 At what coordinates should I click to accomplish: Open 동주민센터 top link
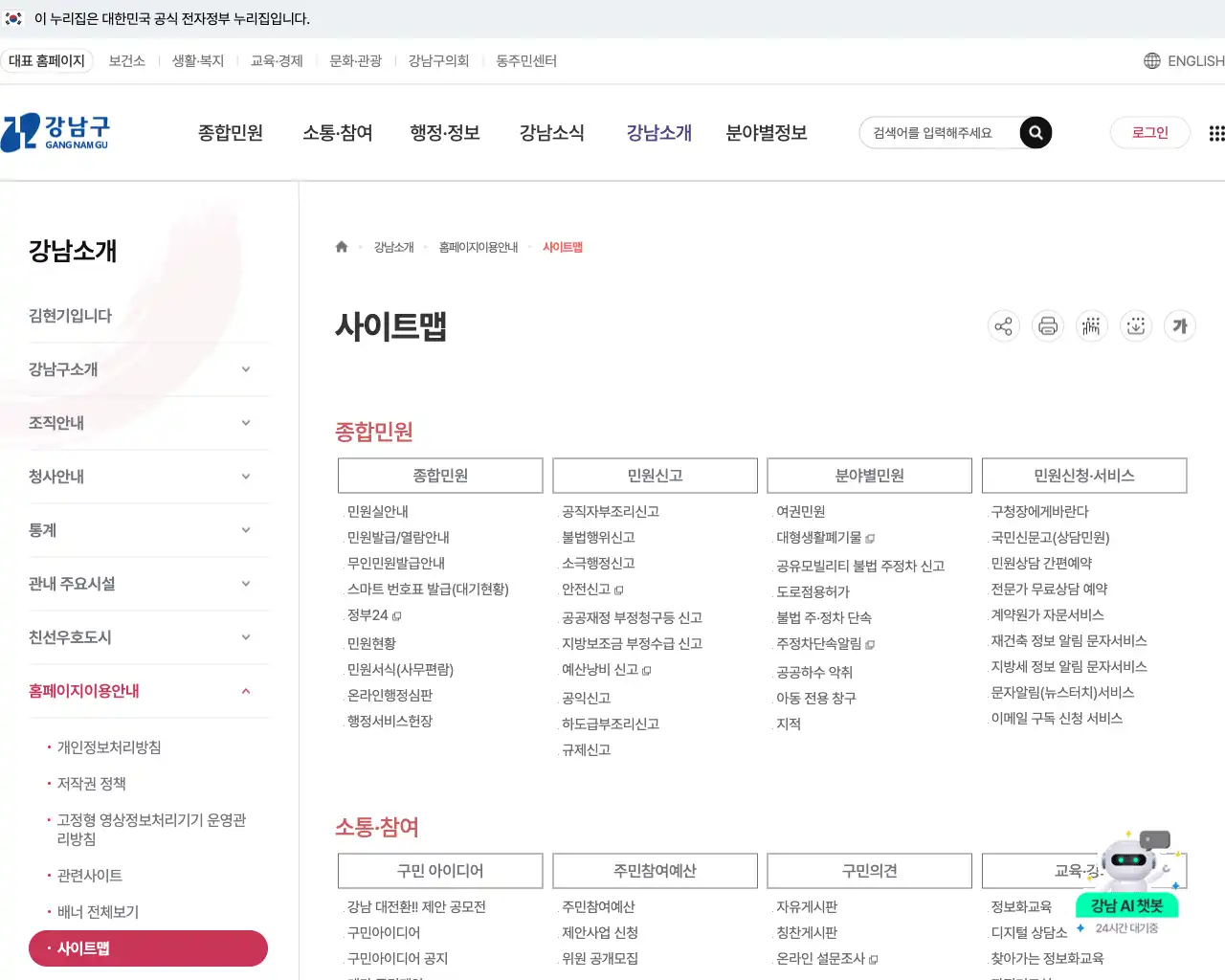pyautogui.click(x=526, y=60)
